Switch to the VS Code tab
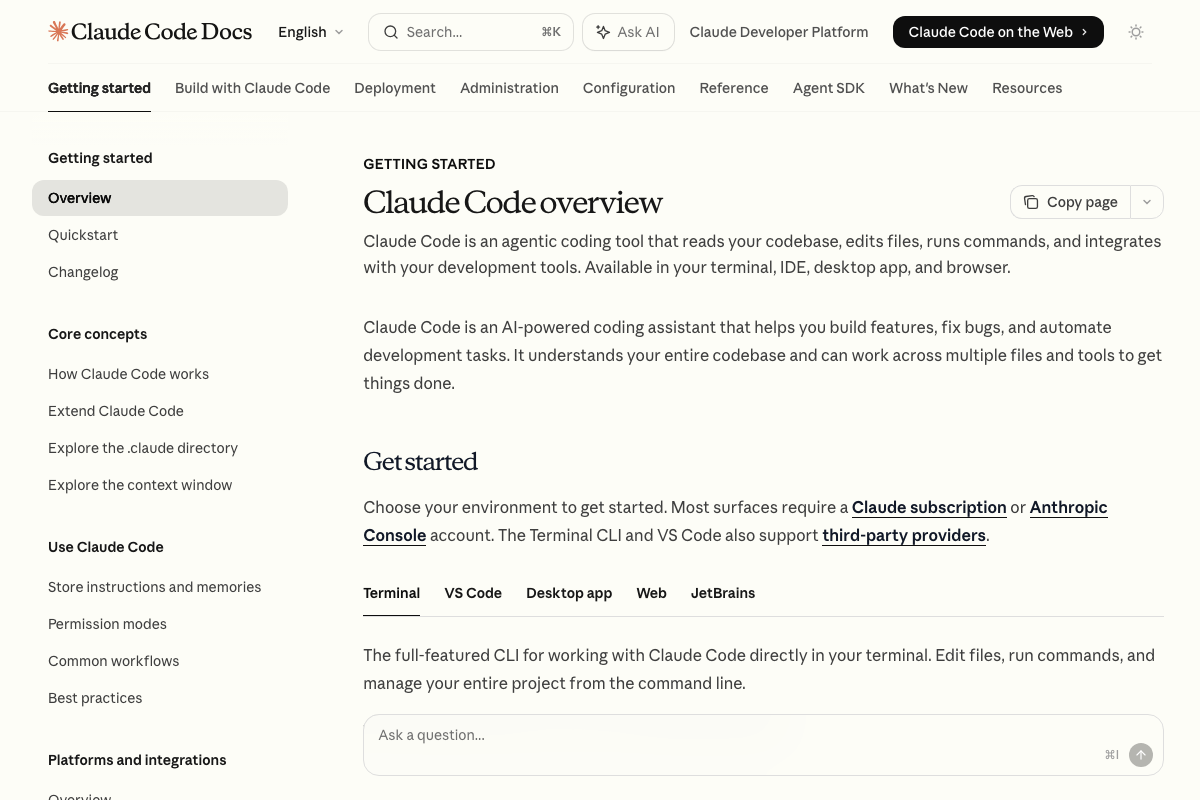The height and width of the screenshot is (800, 1200). point(473,593)
